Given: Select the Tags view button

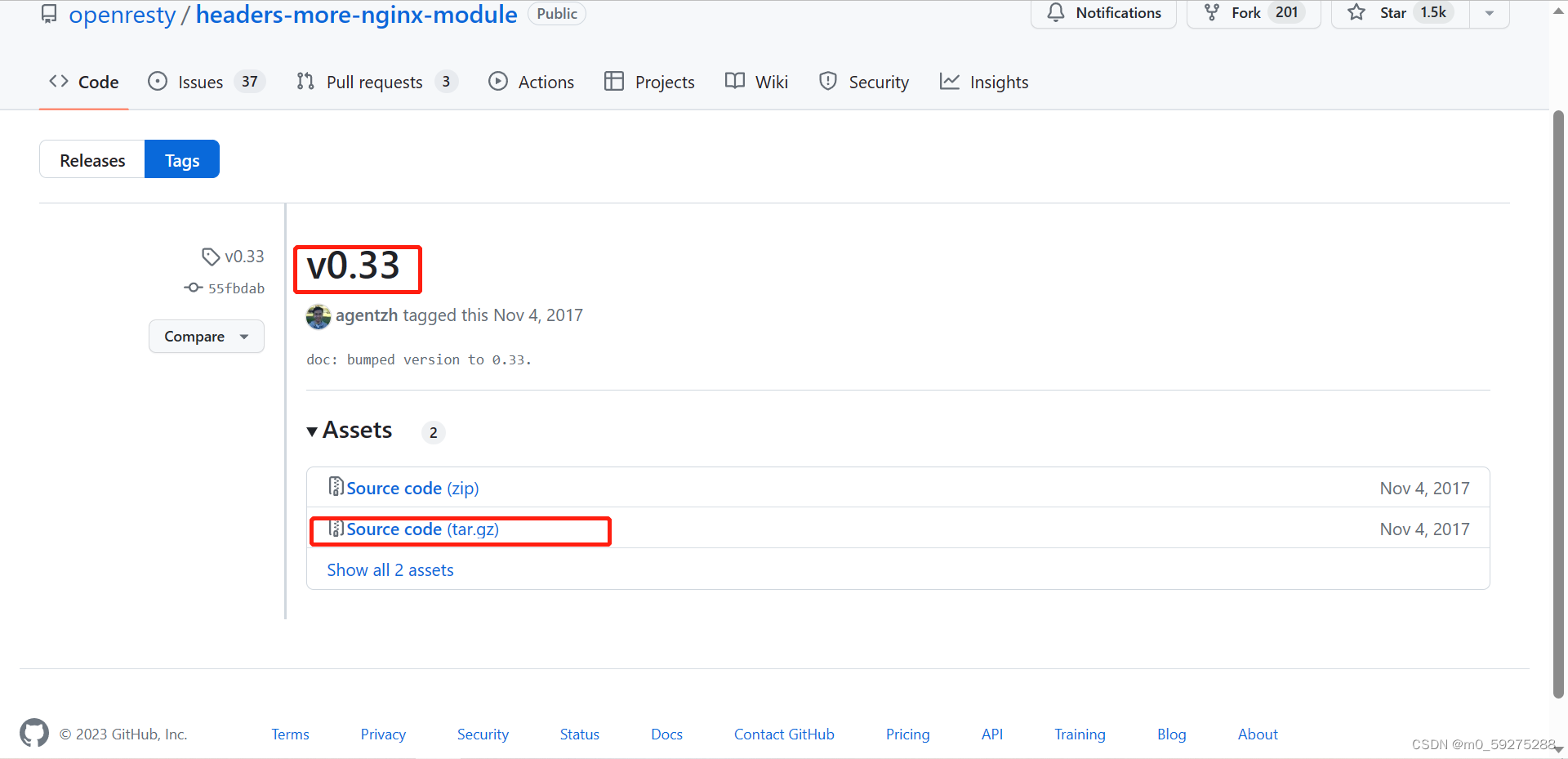Looking at the screenshot, I should coord(182,159).
